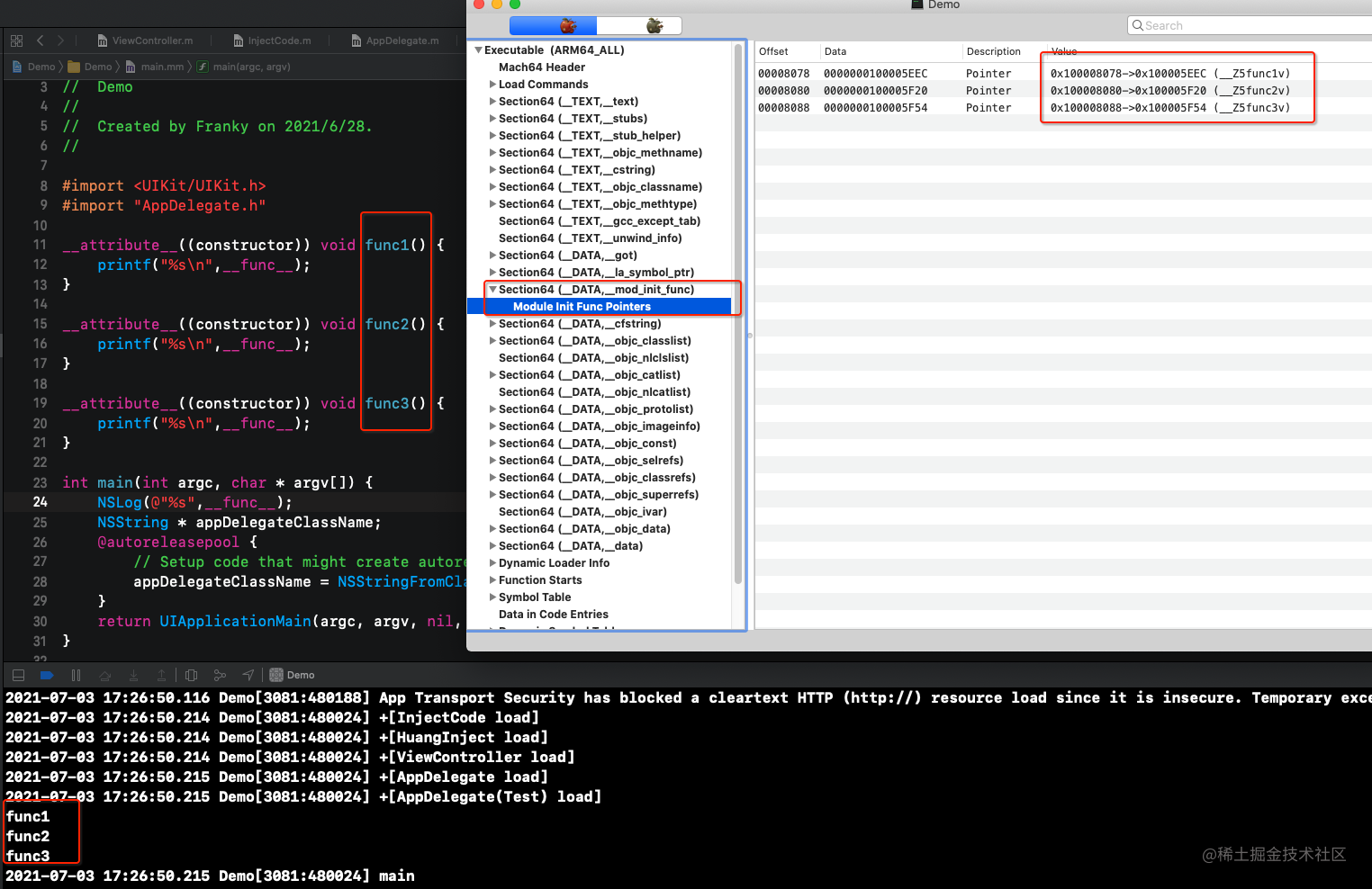This screenshot has height=889, width=1372.
Task: Toggle breakpoints activation in debug bar
Action: tap(47, 675)
